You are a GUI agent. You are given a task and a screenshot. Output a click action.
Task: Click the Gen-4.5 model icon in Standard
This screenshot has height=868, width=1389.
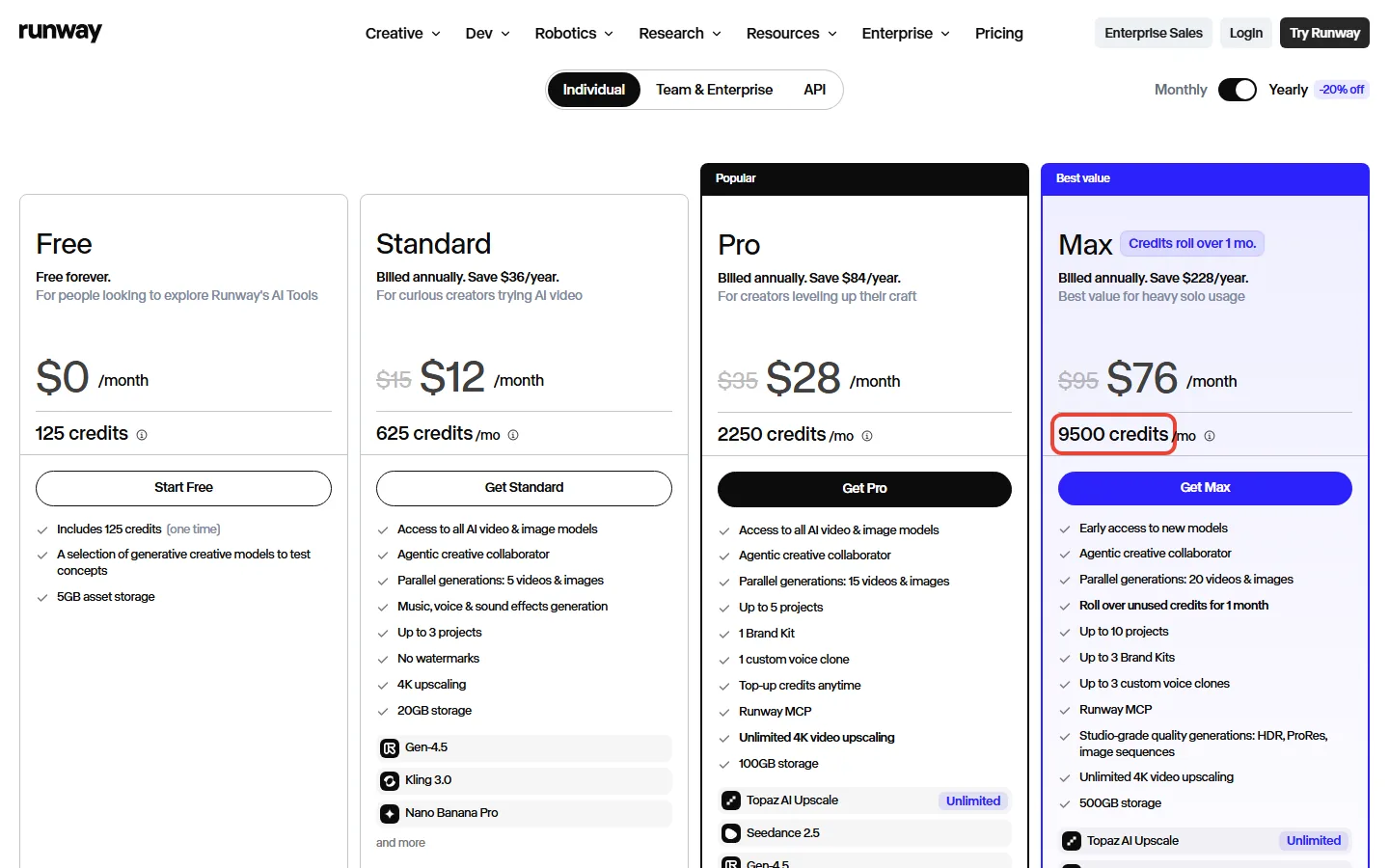(x=390, y=747)
